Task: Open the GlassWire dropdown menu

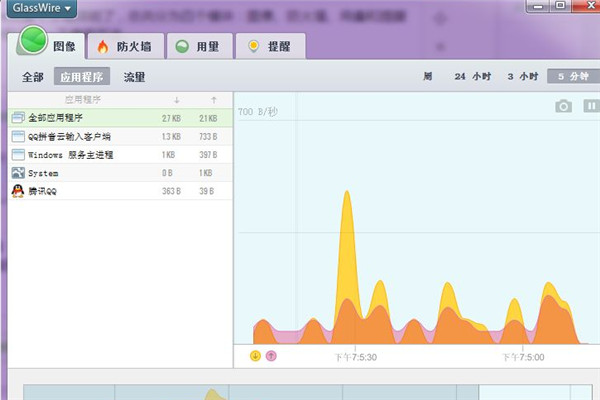Action: (42, 8)
